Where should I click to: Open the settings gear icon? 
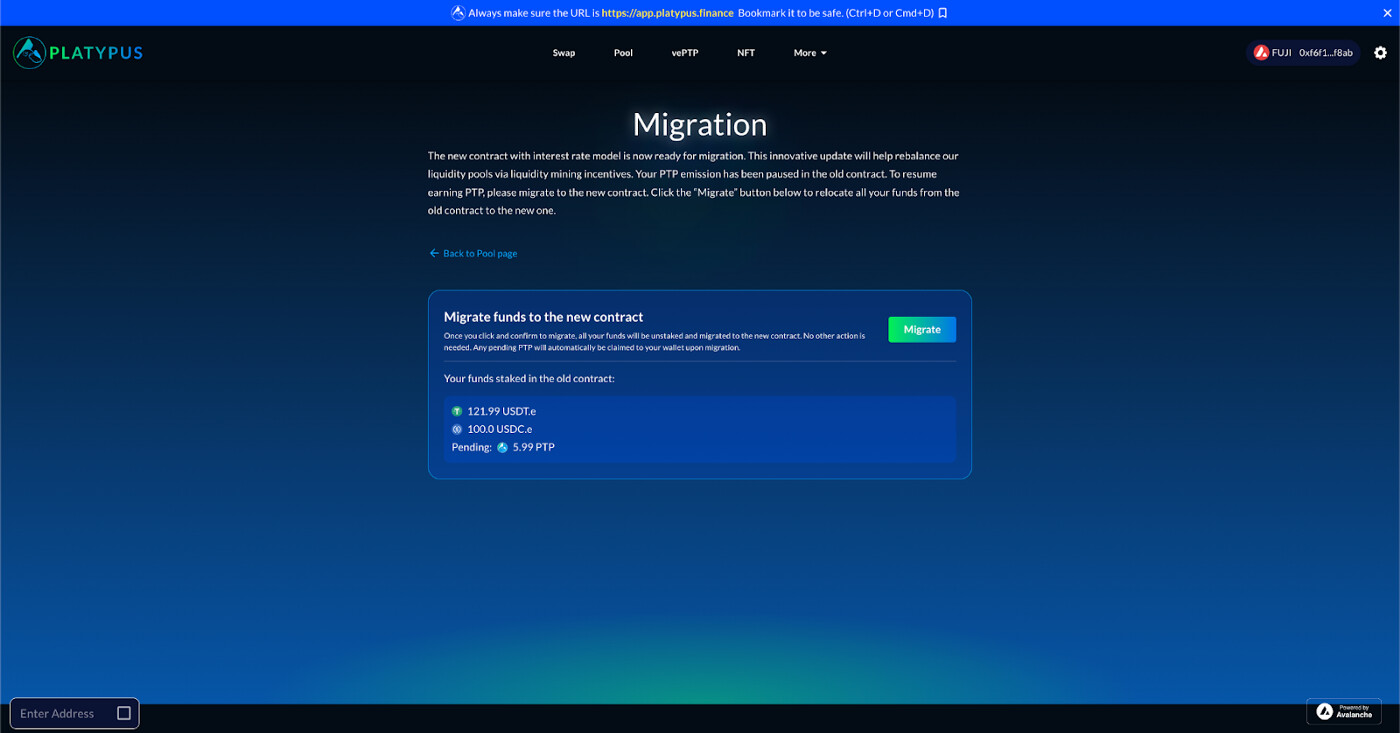coord(1381,53)
